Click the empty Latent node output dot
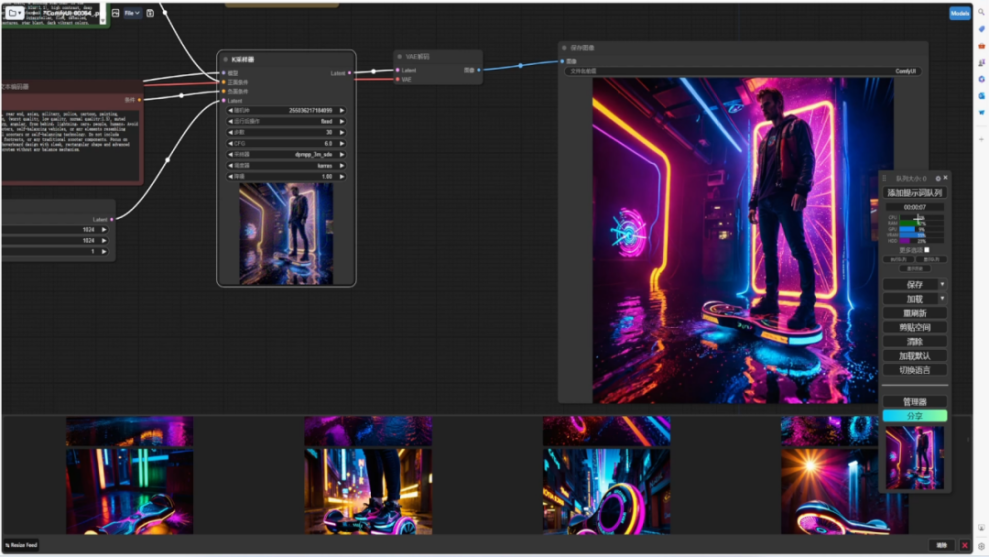 pos(112,220)
